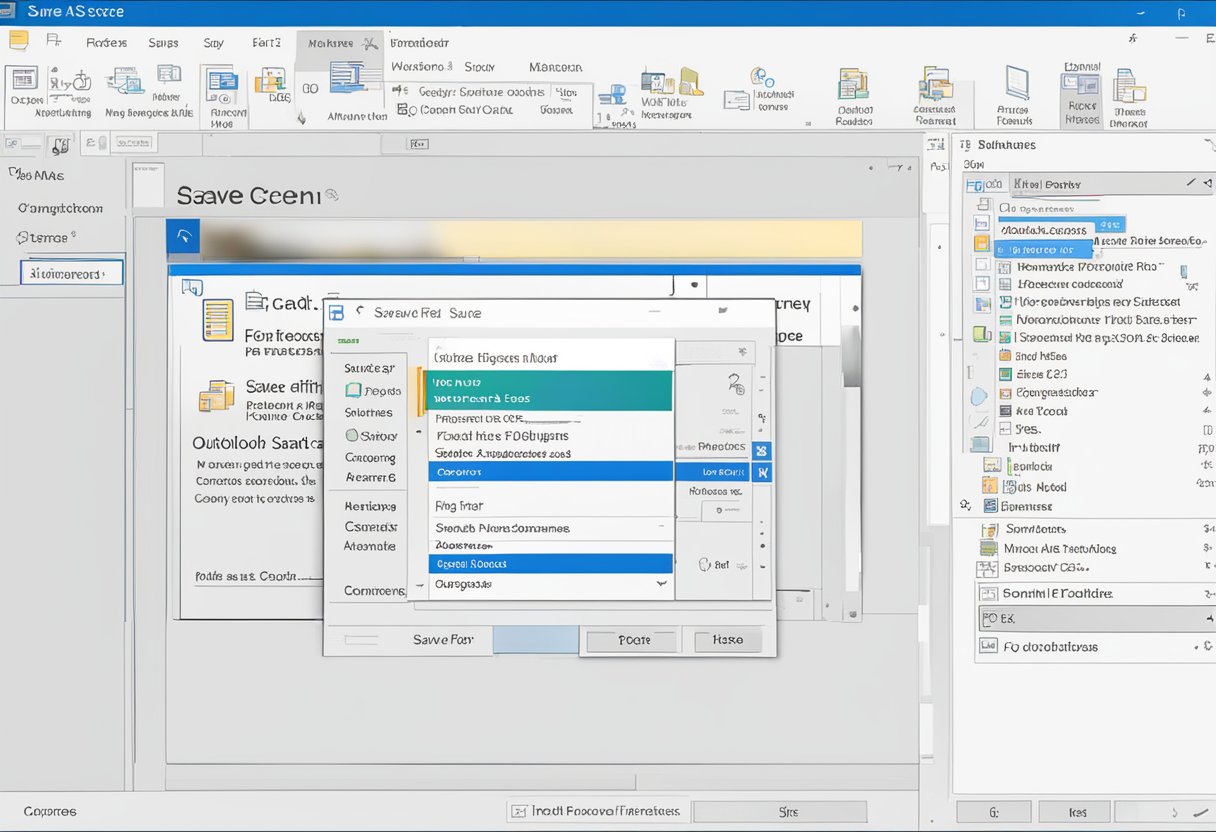This screenshot has width=1216, height=832.
Task: Click the monitor icon above the 'Oroon' ribbon label
Action: point(24,79)
